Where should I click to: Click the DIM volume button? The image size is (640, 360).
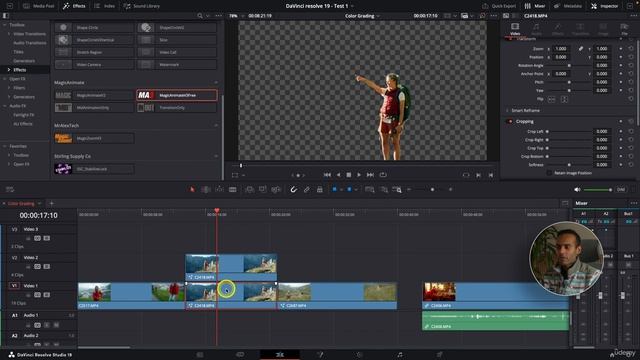tap(621, 189)
